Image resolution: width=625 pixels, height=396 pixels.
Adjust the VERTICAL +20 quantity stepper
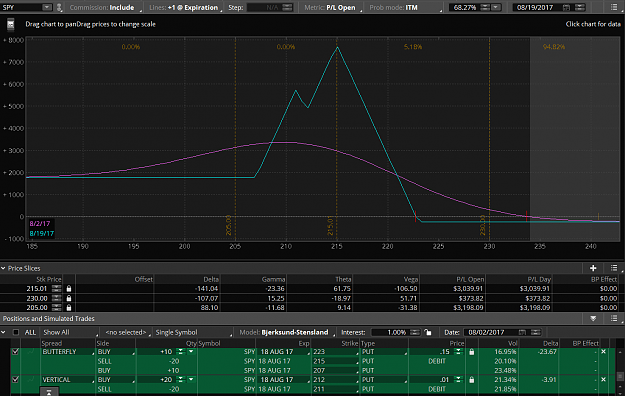pos(181,379)
